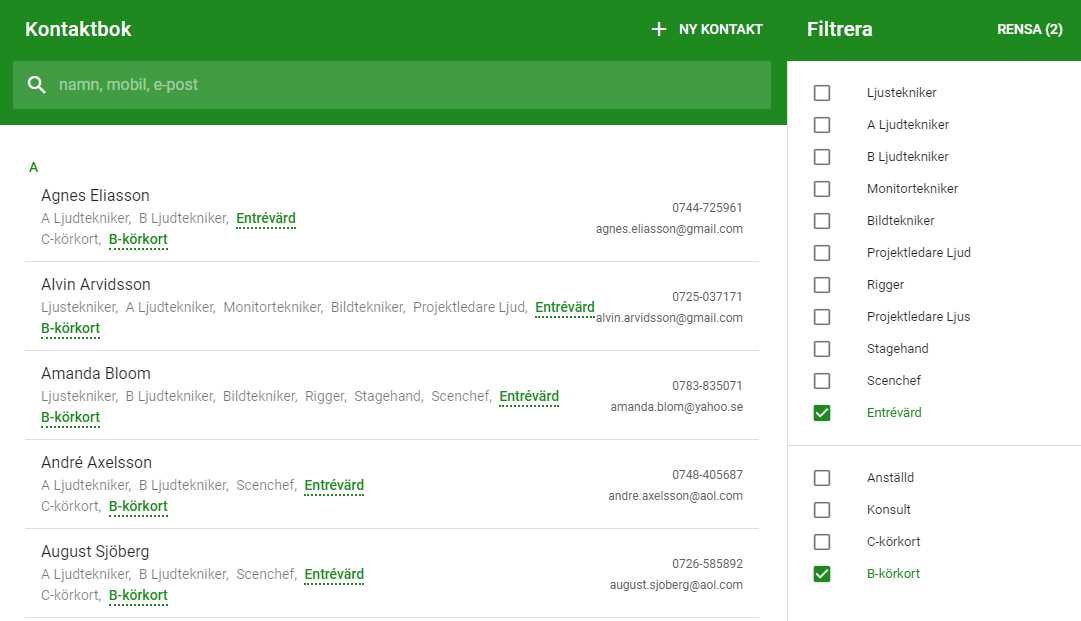1081x621 pixels.
Task: Check the A Ljudtekniker filter
Action: pos(822,125)
